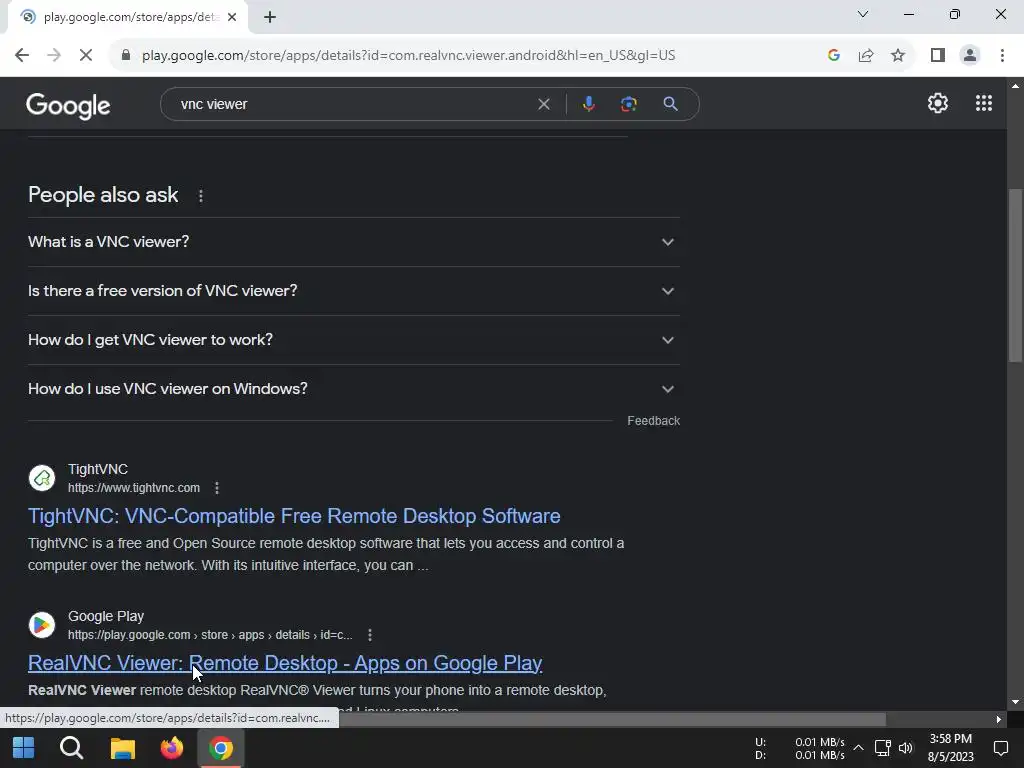Click the Google logo
This screenshot has height=768, width=1024.
[69, 105]
